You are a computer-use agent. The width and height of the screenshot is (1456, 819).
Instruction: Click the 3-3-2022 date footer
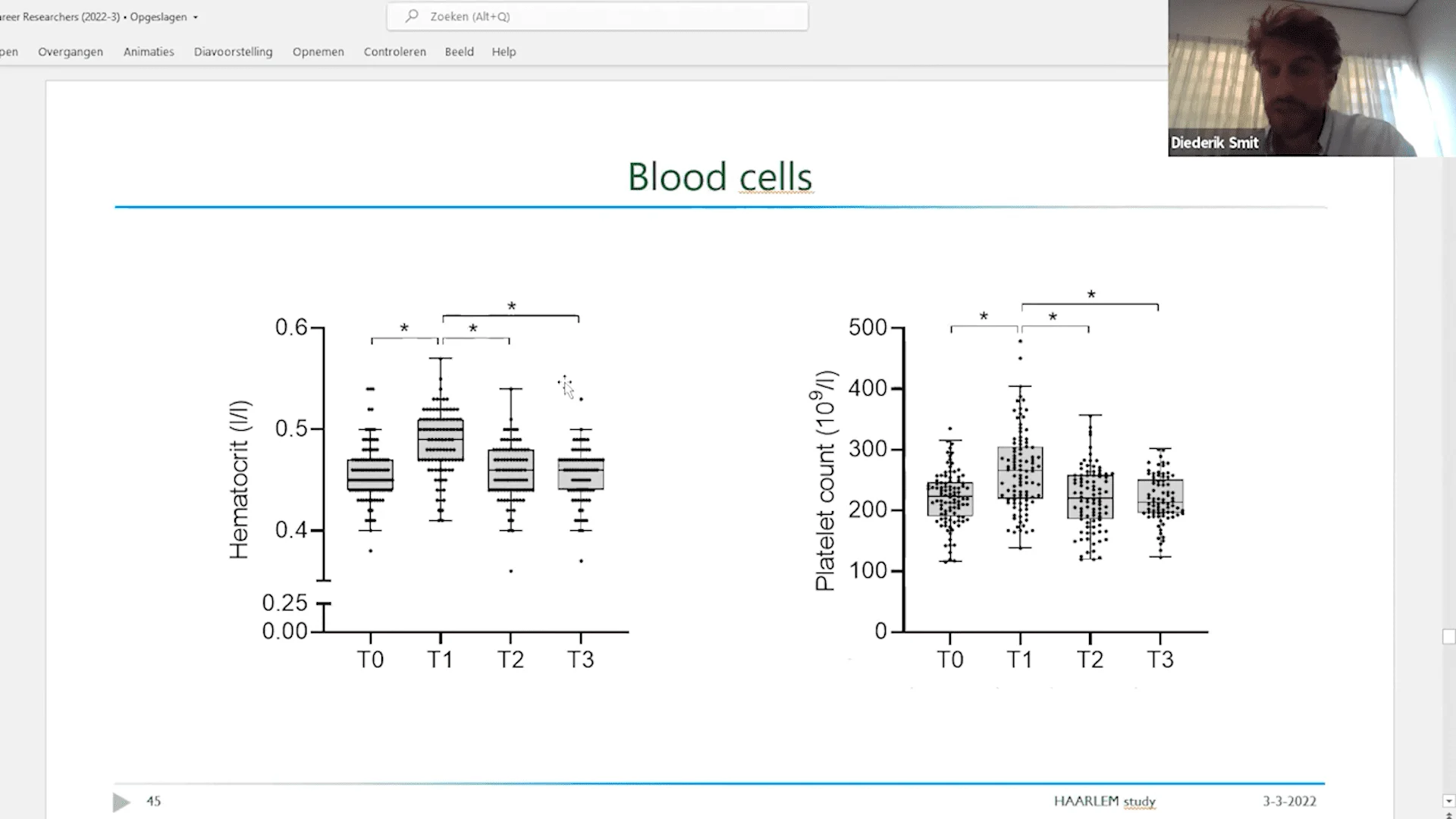coord(1289,802)
